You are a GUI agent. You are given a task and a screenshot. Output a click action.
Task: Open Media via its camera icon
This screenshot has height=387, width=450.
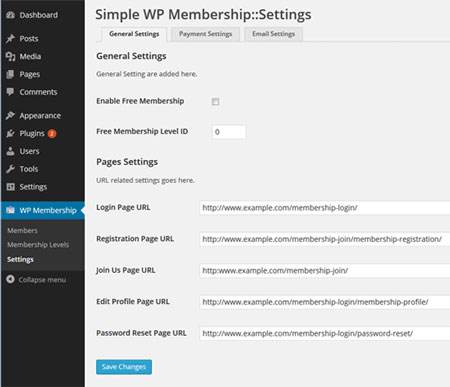10,56
